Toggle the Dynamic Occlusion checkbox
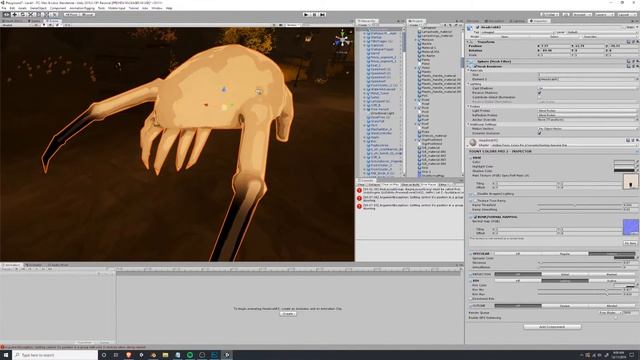This screenshot has height=360, width=640. [540, 133]
